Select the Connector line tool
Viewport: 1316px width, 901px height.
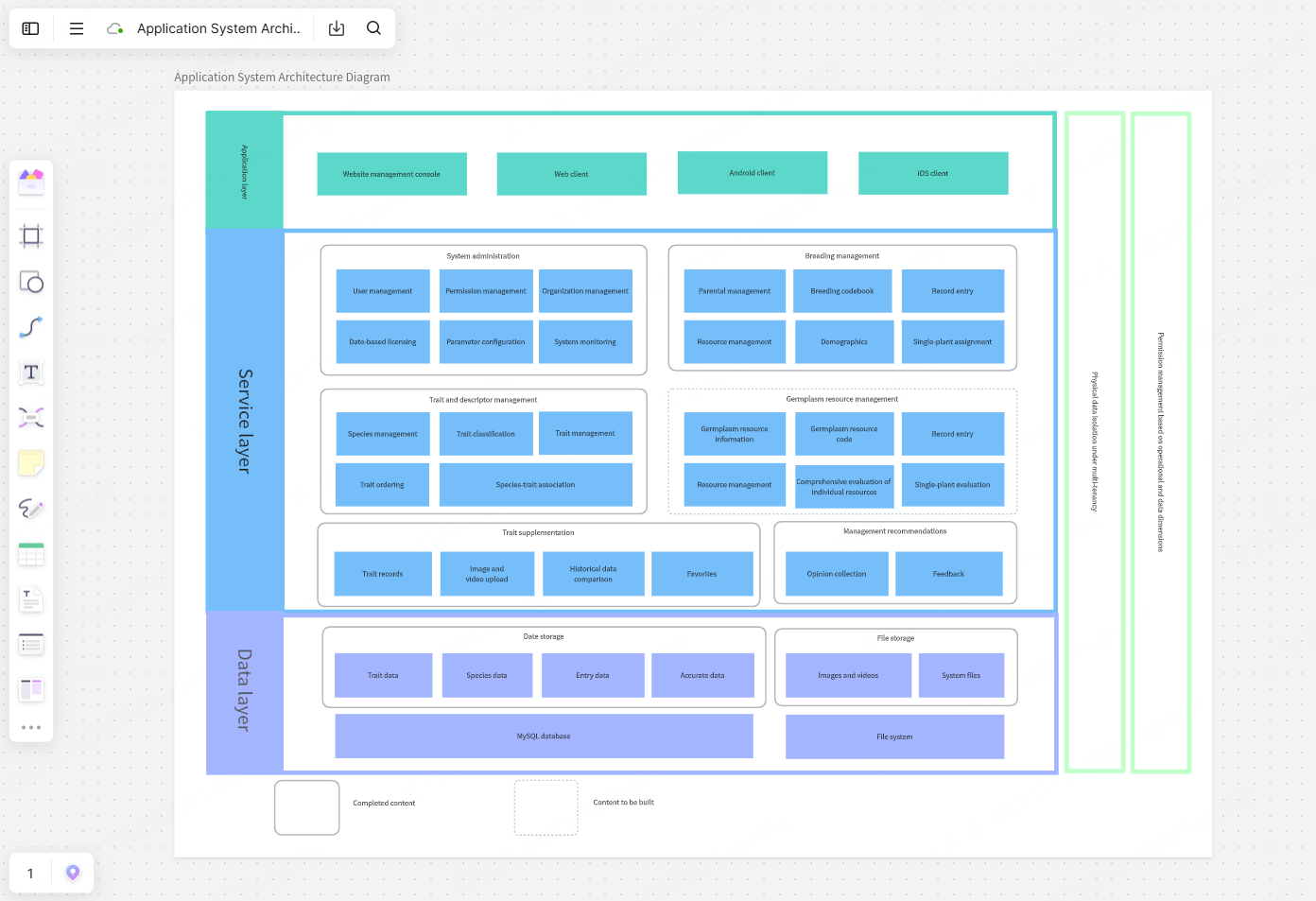click(31, 327)
